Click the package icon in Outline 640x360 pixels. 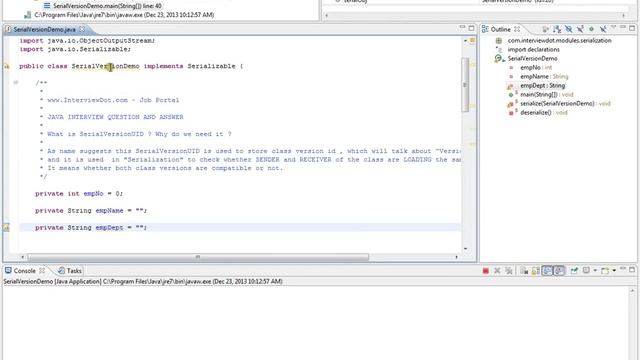click(x=499, y=40)
